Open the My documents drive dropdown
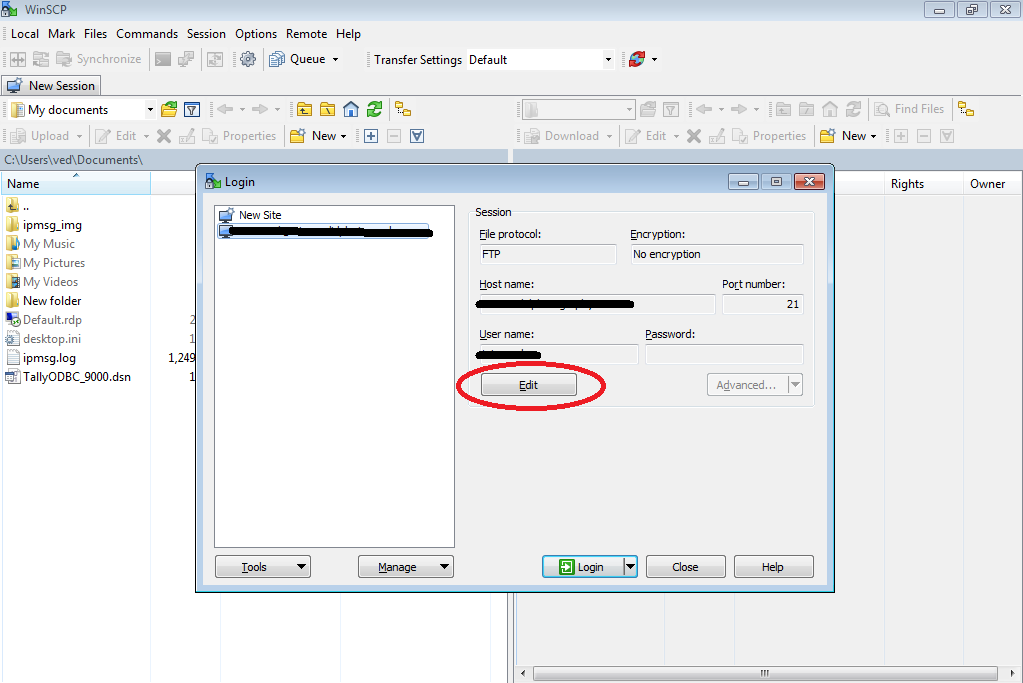This screenshot has height=683, width=1023. [x=150, y=110]
